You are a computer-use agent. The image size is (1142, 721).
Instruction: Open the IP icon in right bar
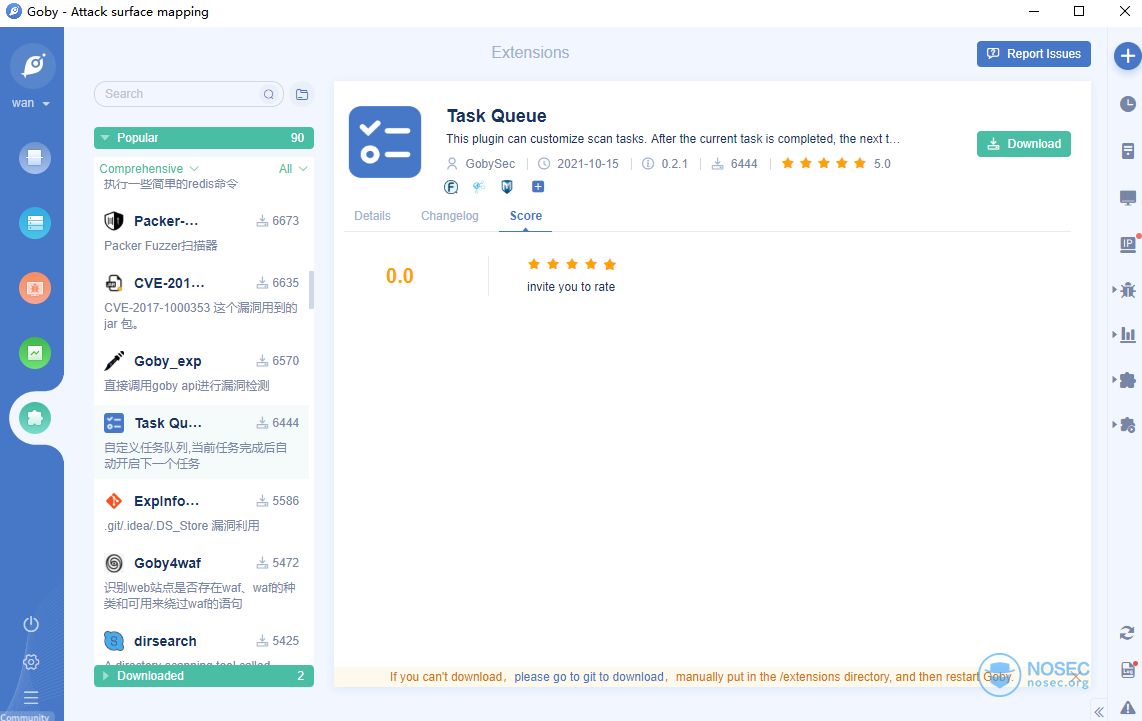[x=1127, y=244]
